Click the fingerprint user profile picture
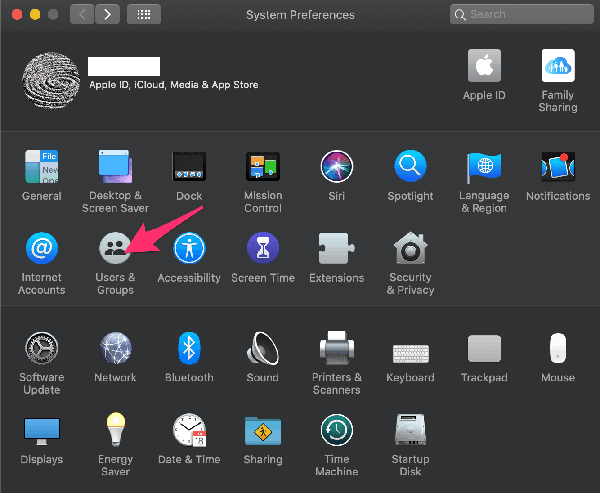Image resolution: width=600 pixels, height=493 pixels. click(51, 80)
